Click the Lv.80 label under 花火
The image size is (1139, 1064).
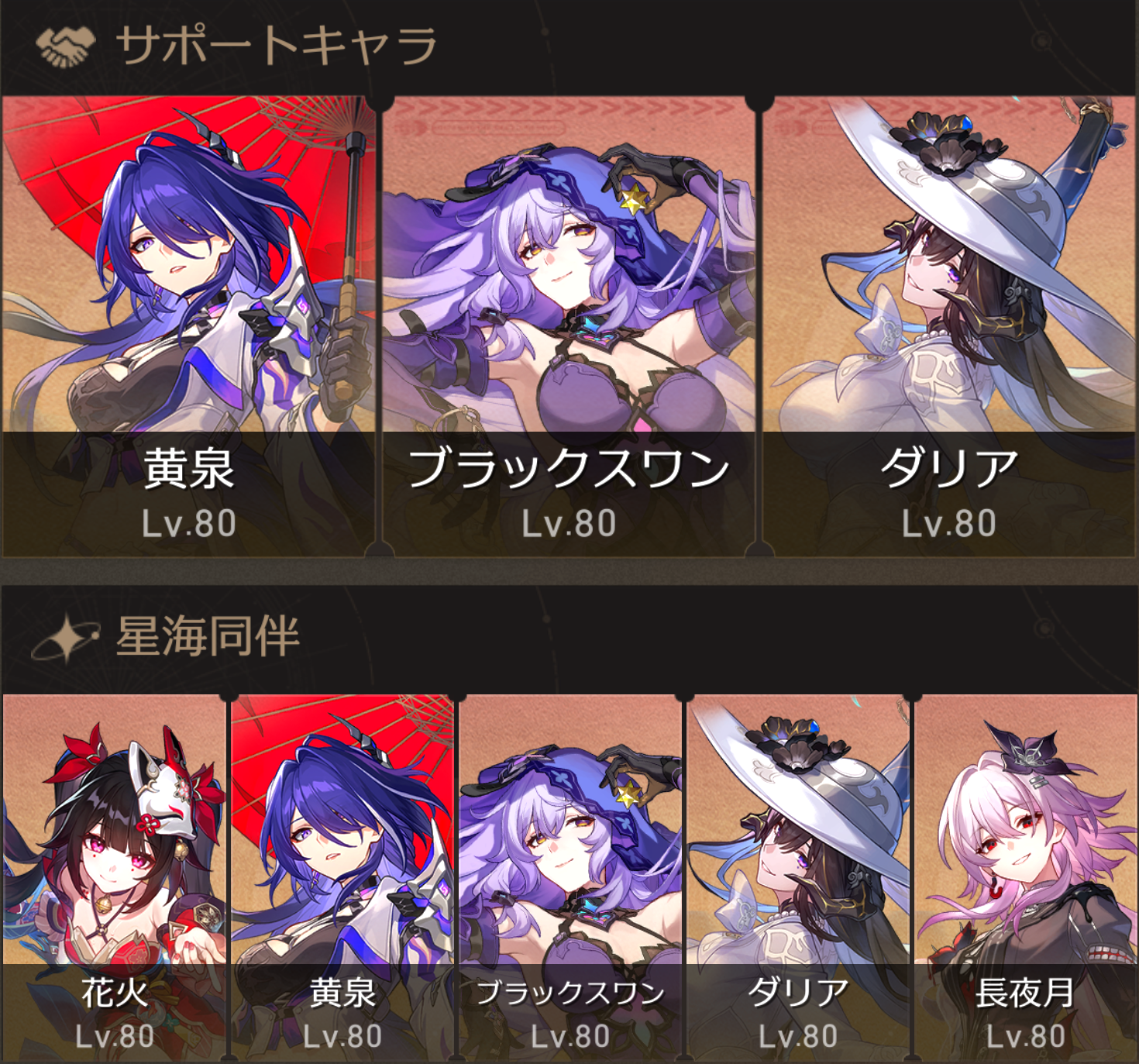pyautogui.click(x=115, y=1037)
